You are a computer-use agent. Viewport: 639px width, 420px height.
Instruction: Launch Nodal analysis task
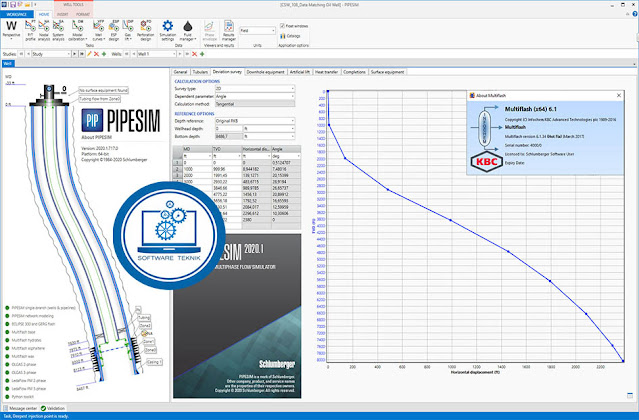(44, 31)
